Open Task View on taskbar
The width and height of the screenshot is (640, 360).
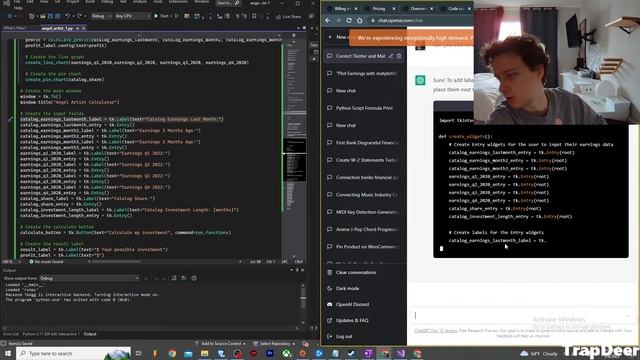tap(139, 353)
